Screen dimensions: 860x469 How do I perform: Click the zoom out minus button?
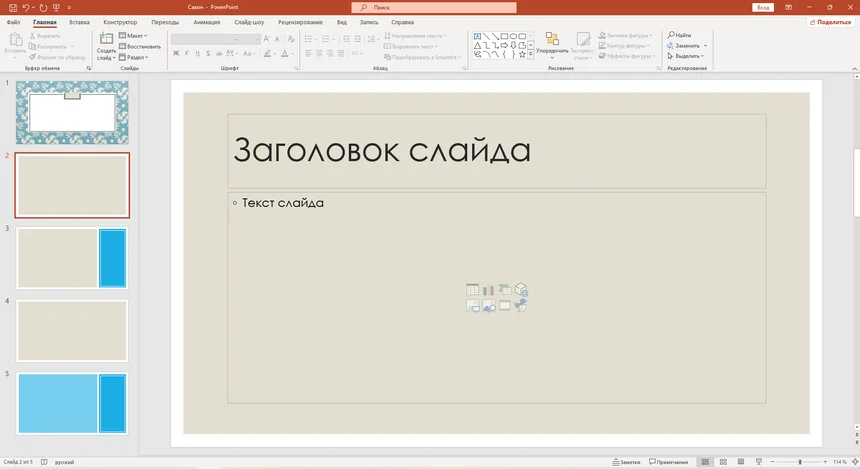coord(772,462)
